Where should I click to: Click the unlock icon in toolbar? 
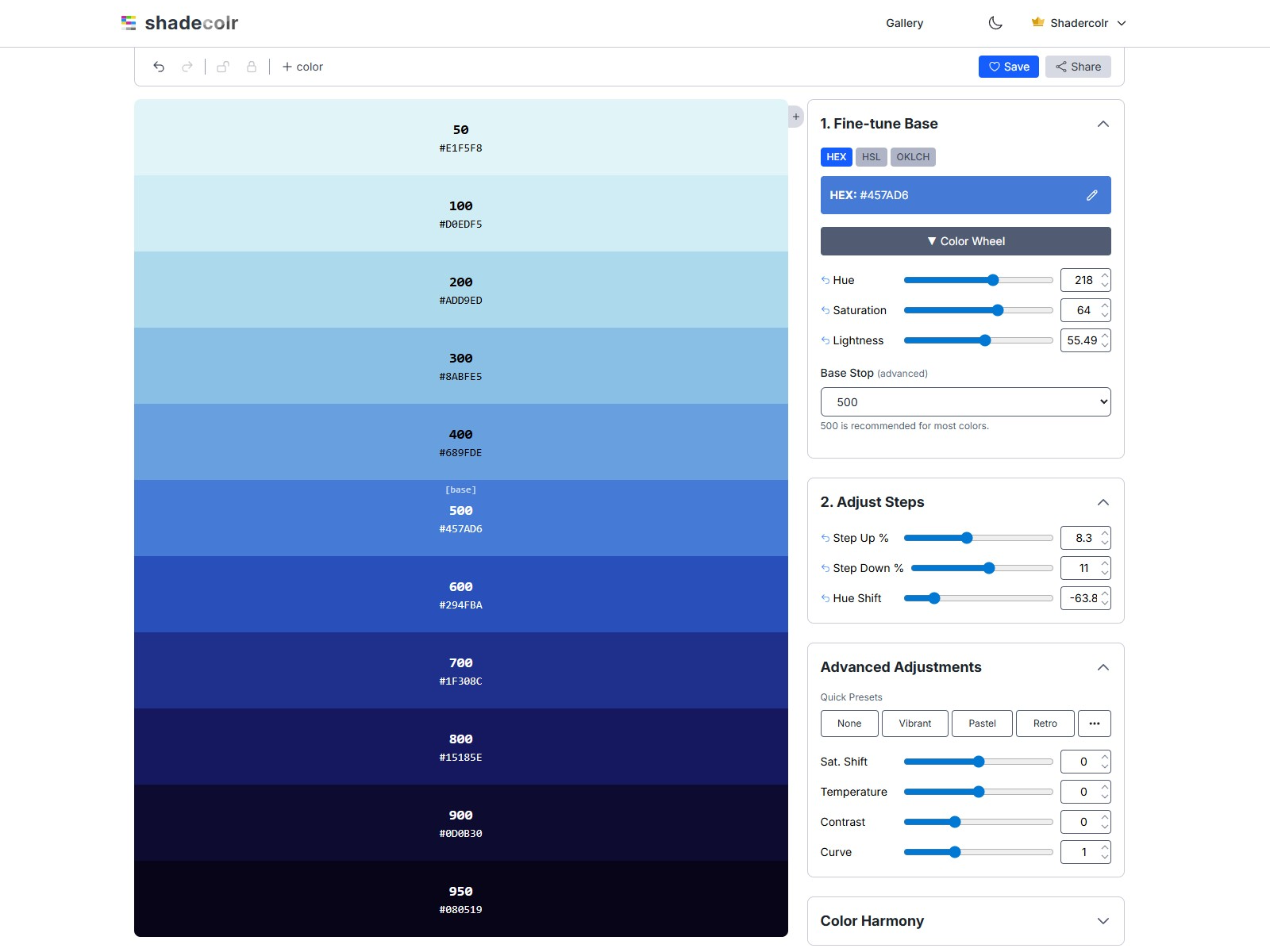pos(223,67)
